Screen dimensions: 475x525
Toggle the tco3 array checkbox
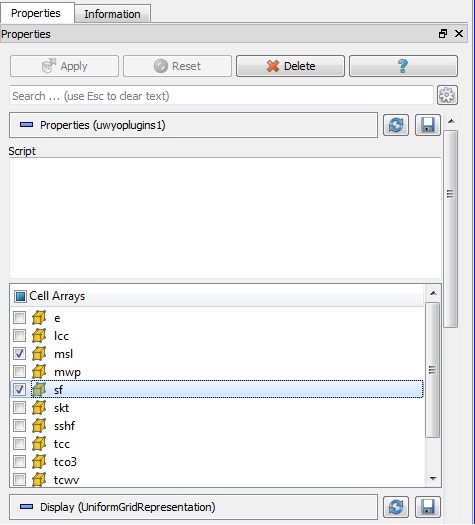pyautogui.click(x=19, y=462)
